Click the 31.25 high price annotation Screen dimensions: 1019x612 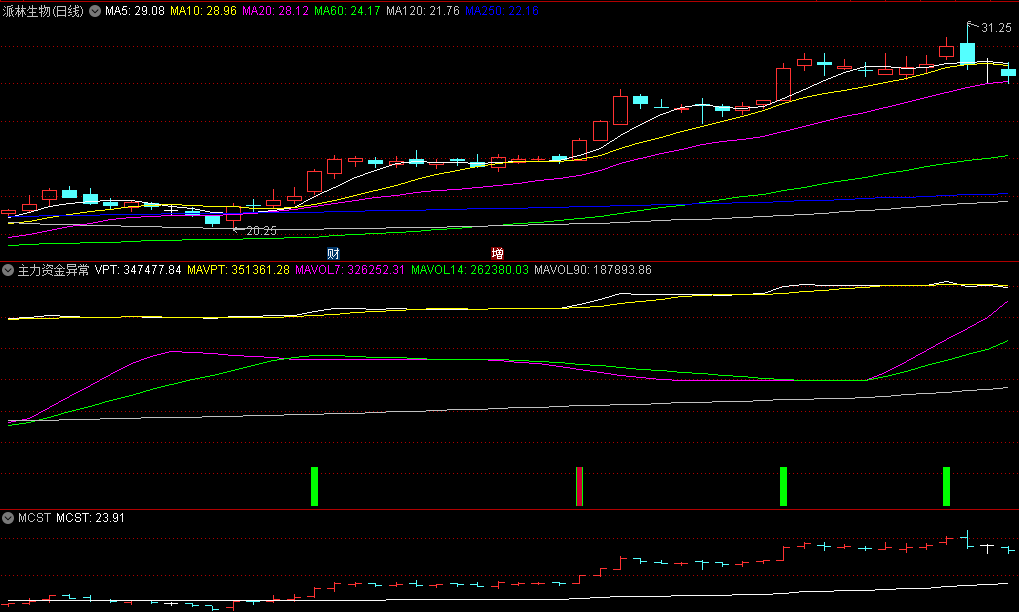click(996, 28)
